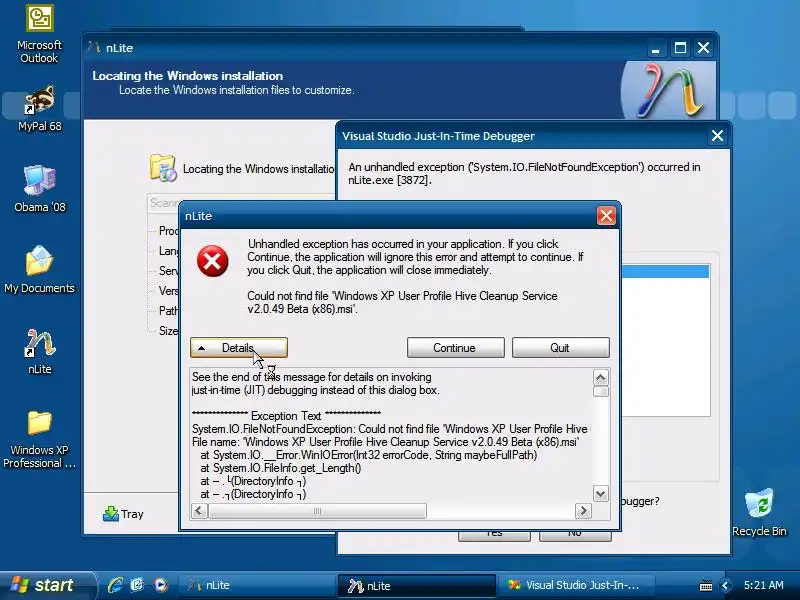The width and height of the screenshot is (800, 600).
Task: Launch Internet Explorer from quick launch
Action: [x=115, y=585]
